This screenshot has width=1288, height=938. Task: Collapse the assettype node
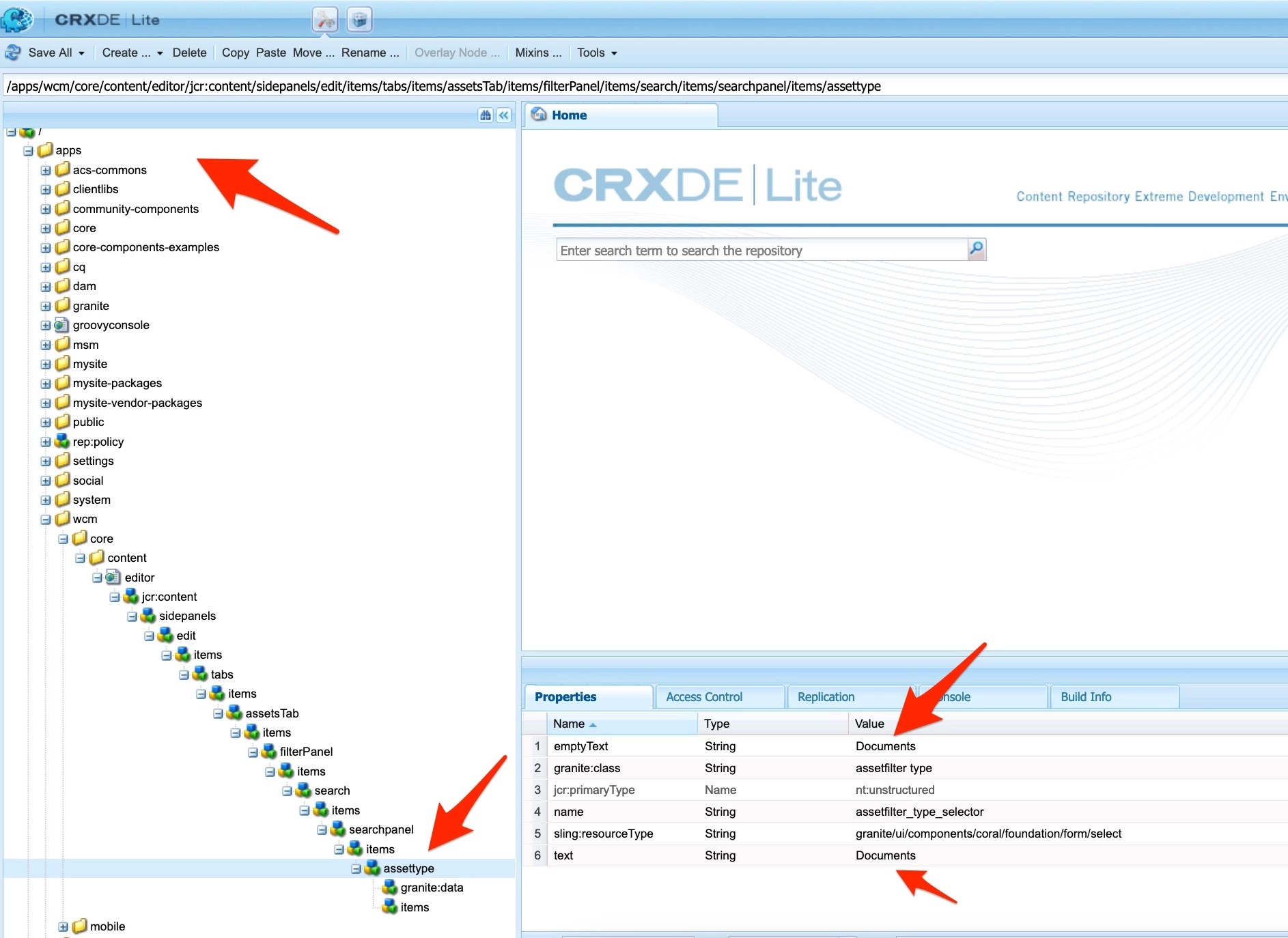coord(356,869)
